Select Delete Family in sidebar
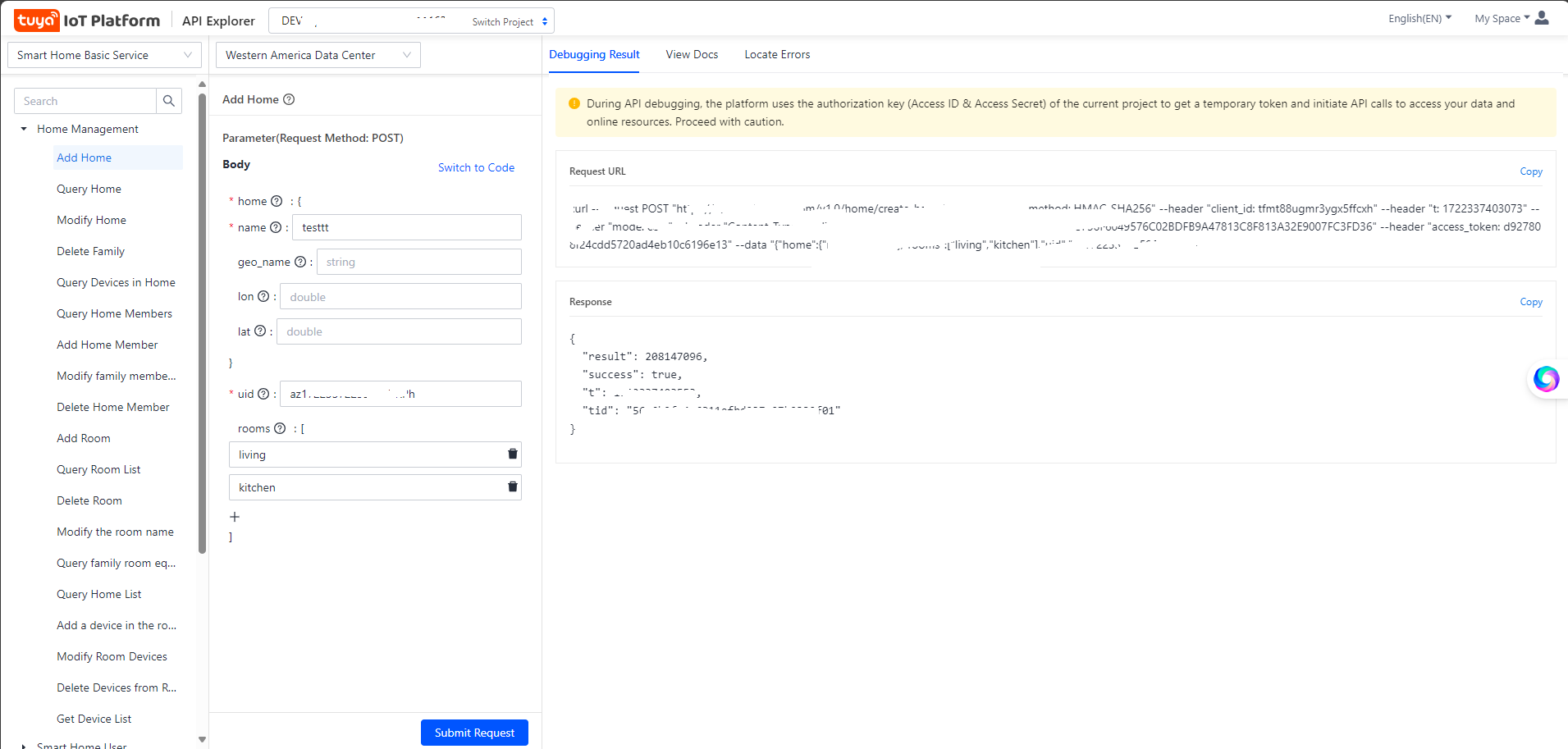 pyautogui.click(x=90, y=251)
